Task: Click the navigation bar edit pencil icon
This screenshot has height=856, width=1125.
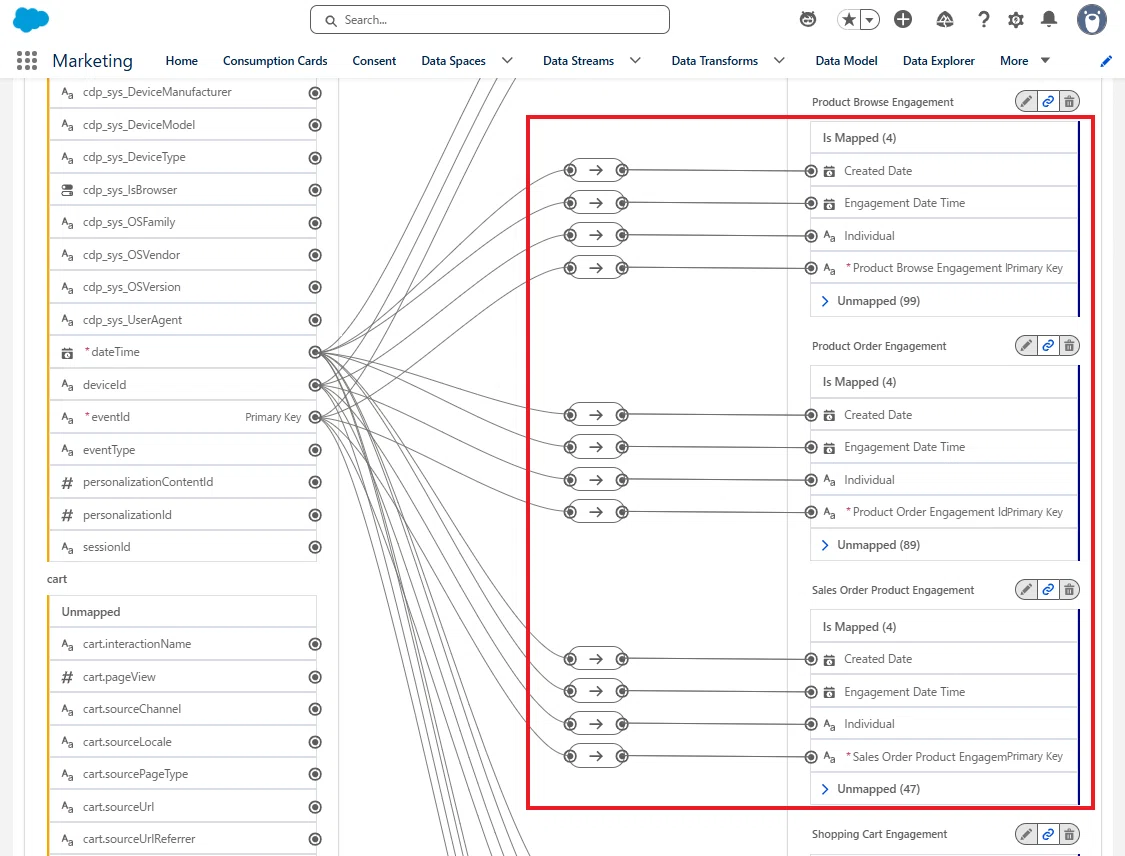Action: tap(1106, 61)
